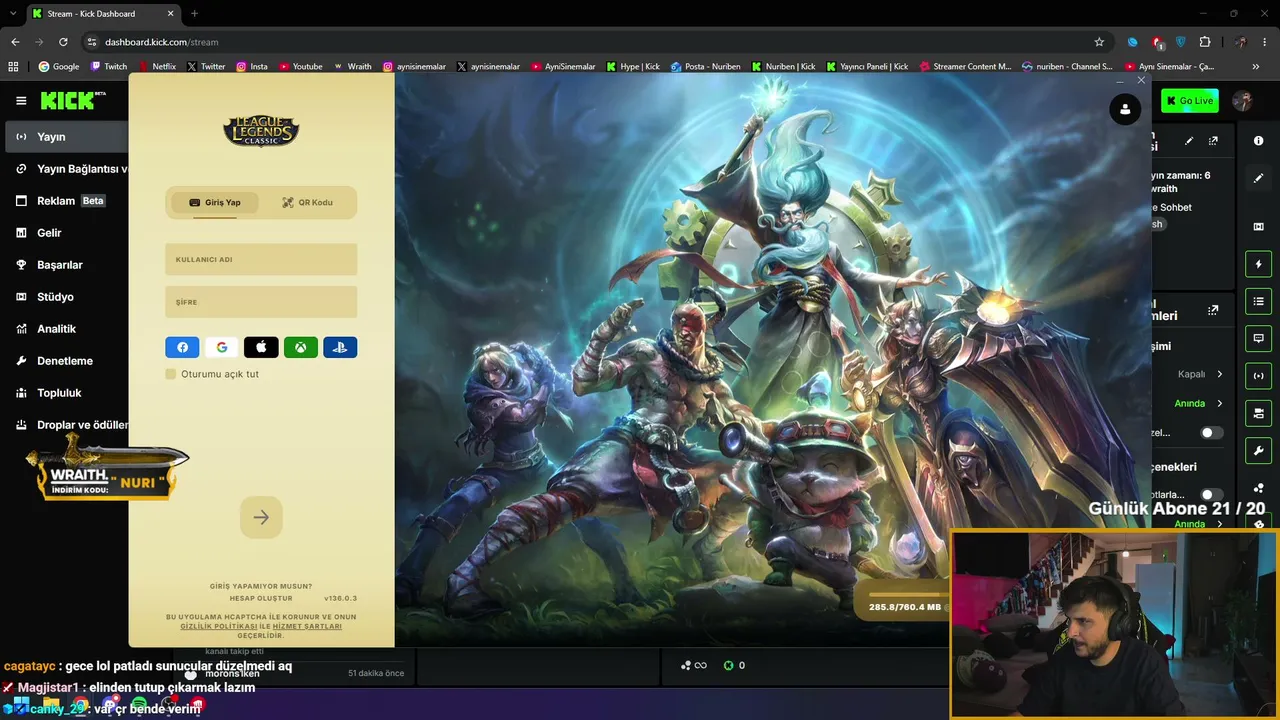Viewport: 1280px width, 720px height.
Task: Click the 285.8/760.4 MB download progress bar
Action: [906, 595]
